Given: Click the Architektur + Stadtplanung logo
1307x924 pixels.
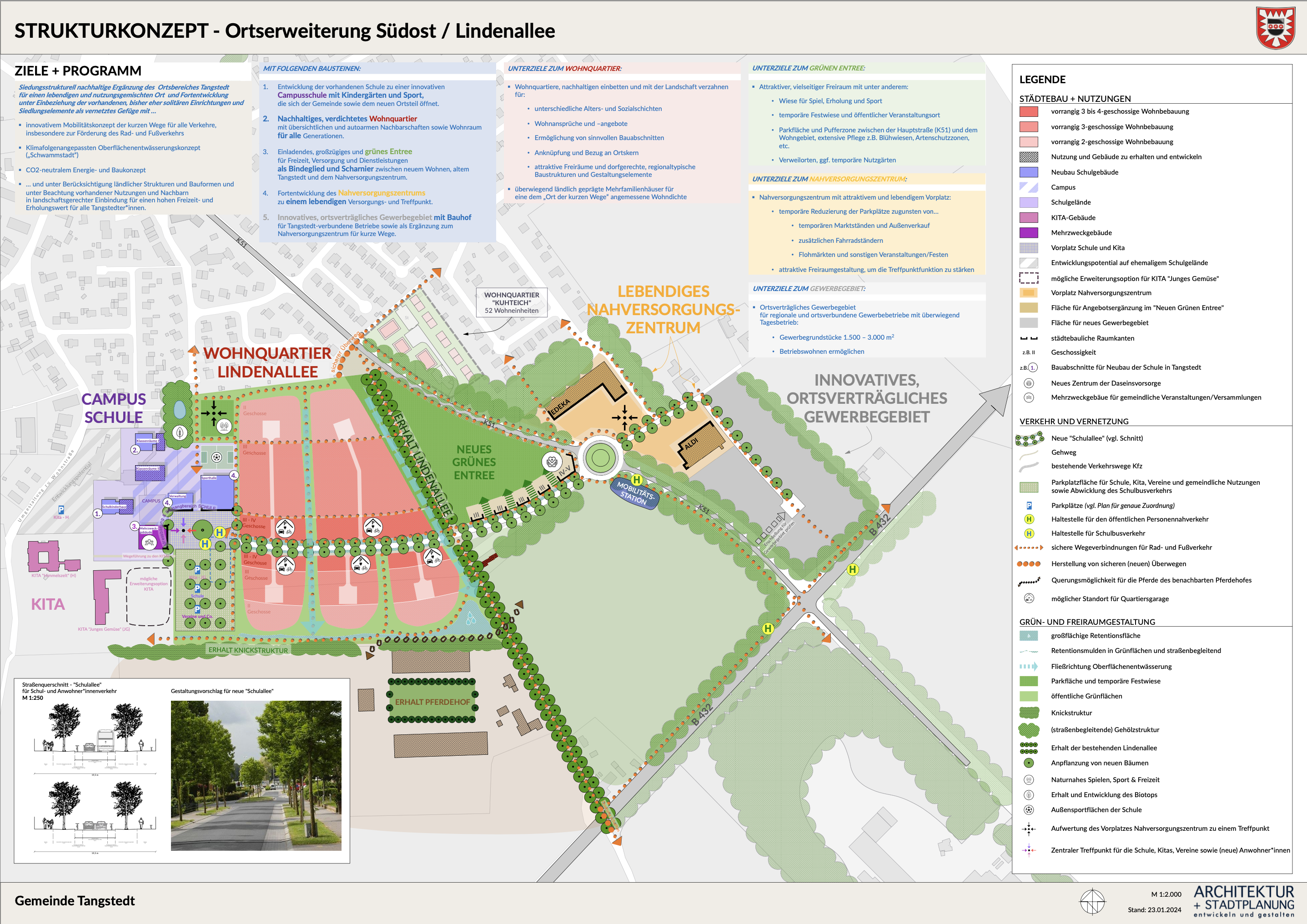Looking at the screenshot, I should click(1243, 901).
